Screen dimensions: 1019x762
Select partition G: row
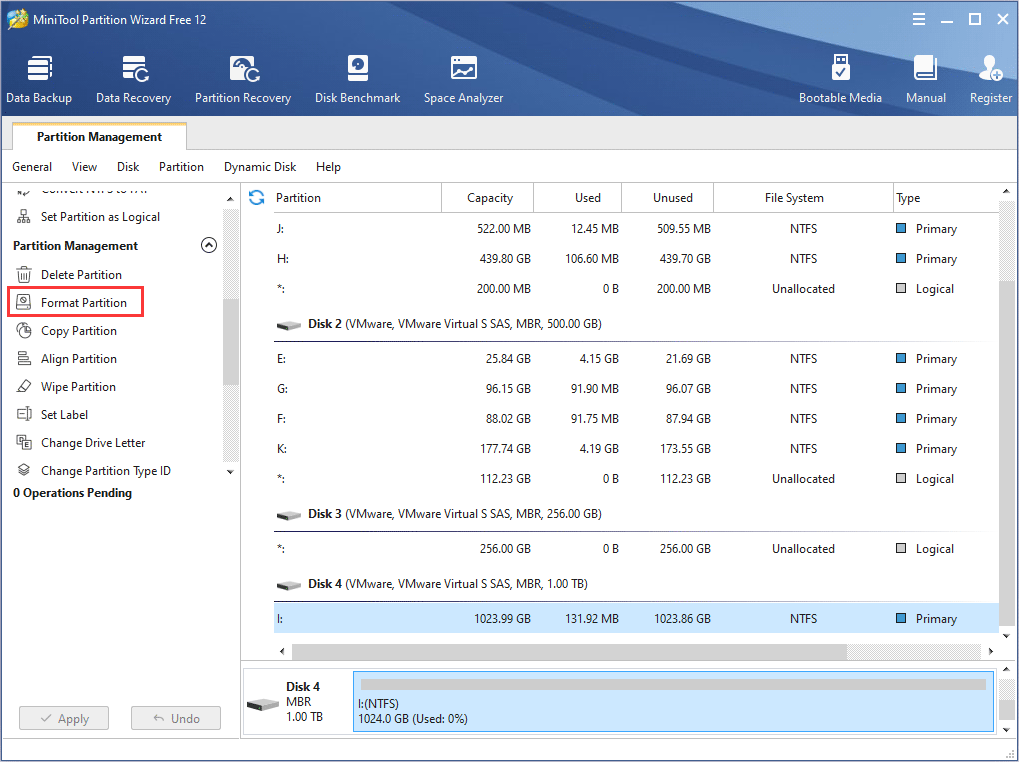pyautogui.click(x=636, y=388)
